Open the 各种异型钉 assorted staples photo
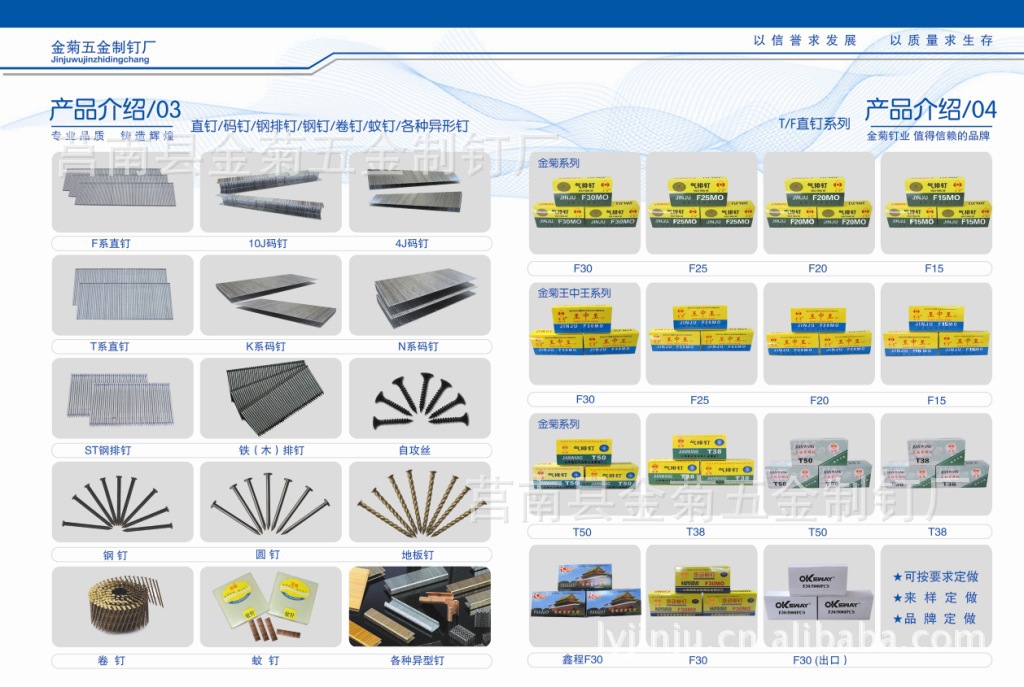The width and height of the screenshot is (1024, 687). tap(420, 607)
